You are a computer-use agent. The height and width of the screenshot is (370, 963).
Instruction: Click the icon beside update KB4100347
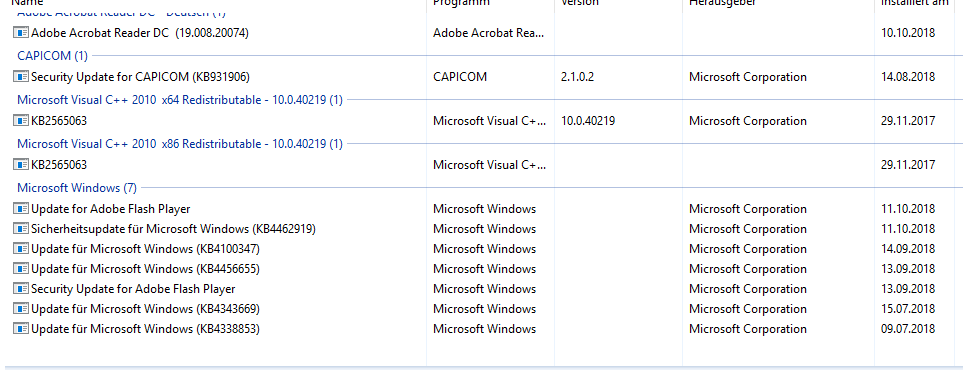21,249
